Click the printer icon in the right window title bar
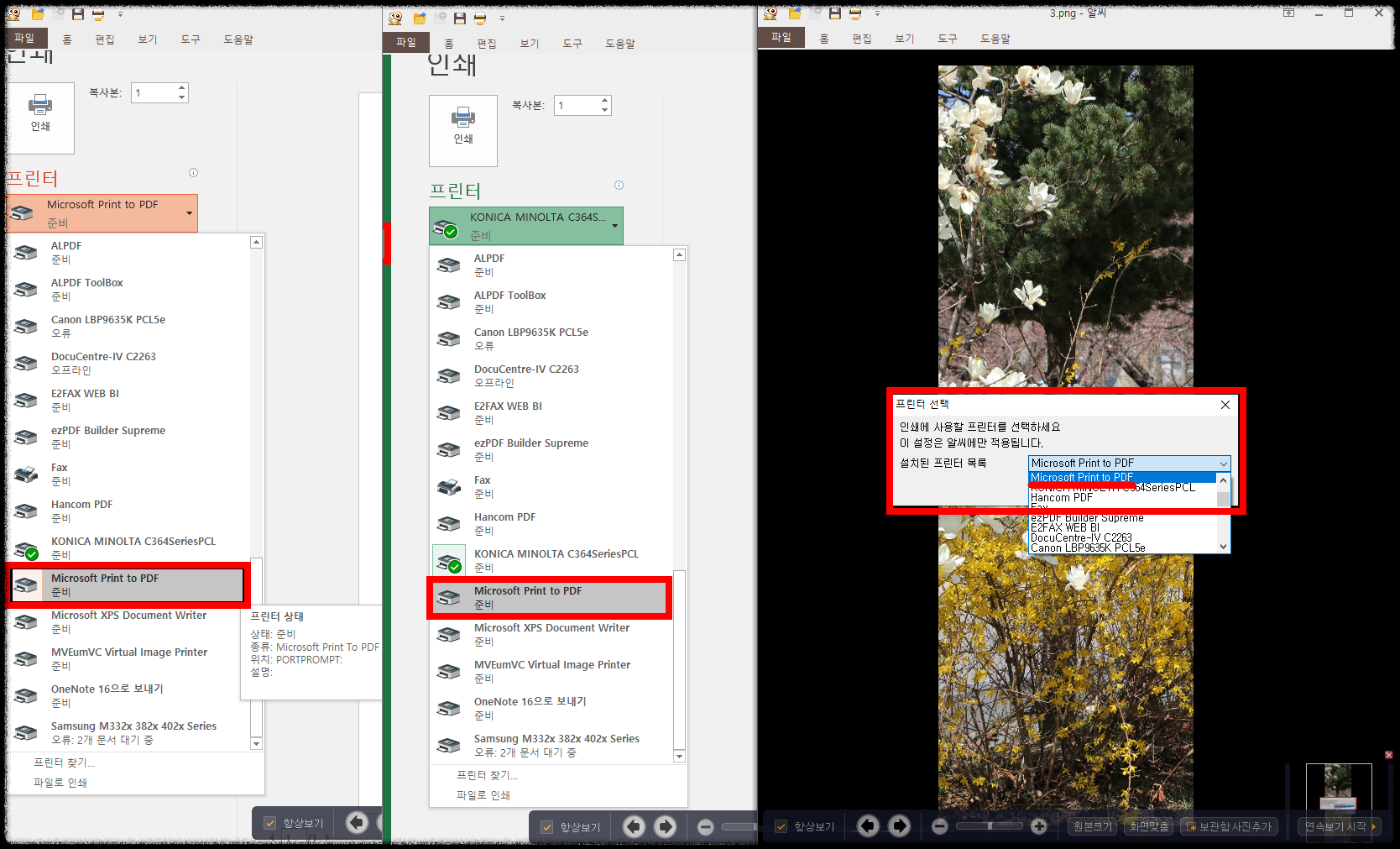 tap(854, 13)
